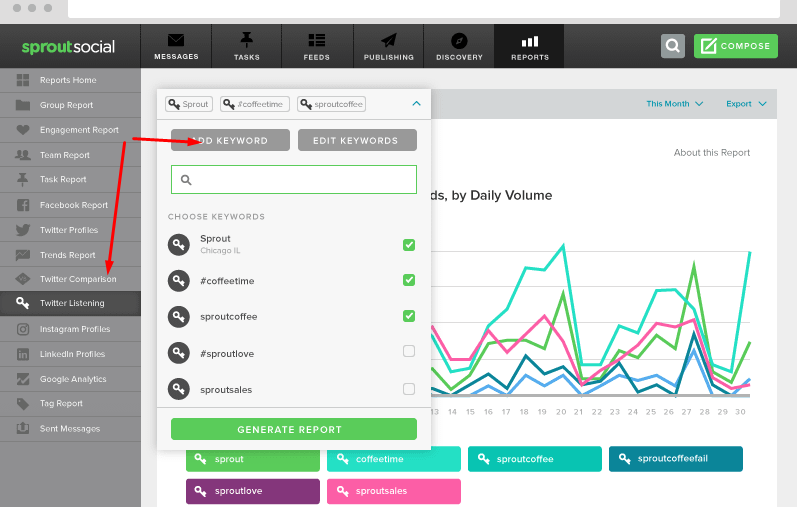Click the Add Keyword button
Screen dimensions: 797x507
(230, 140)
